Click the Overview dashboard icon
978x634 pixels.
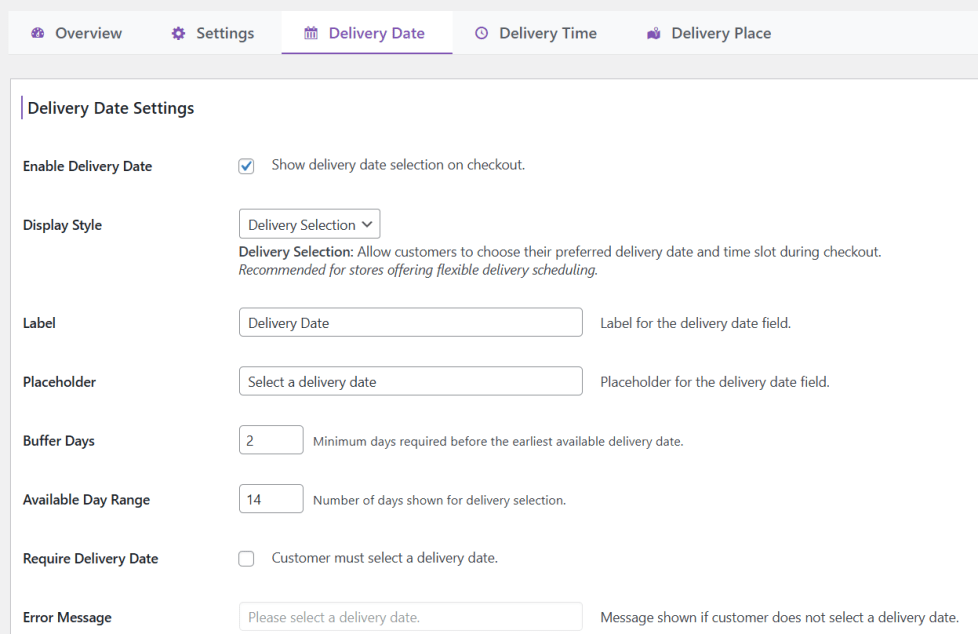pyautogui.click(x=38, y=33)
